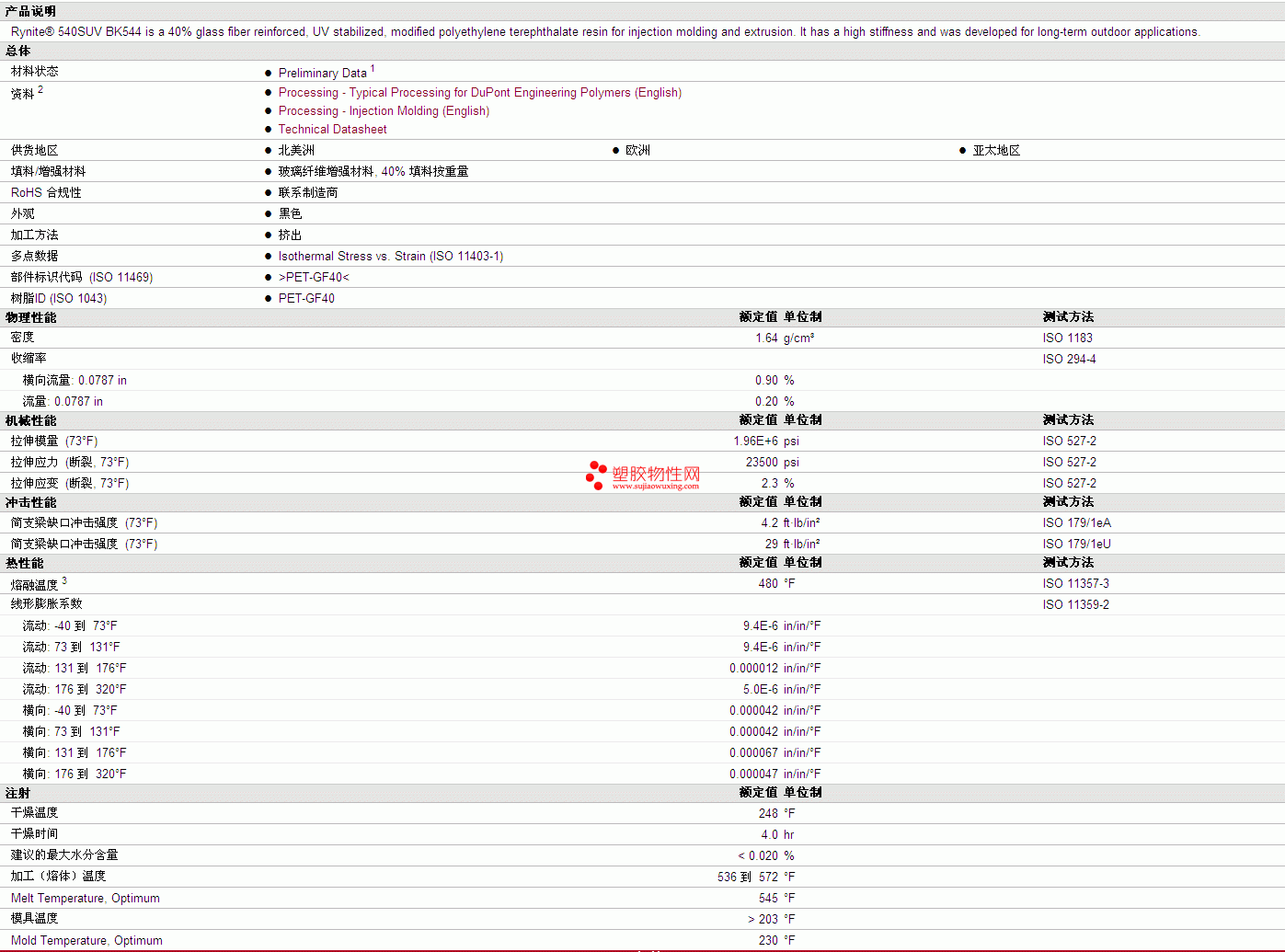
Task: Select the 5.0E-6 expansion coefficient value
Action: tap(761, 690)
